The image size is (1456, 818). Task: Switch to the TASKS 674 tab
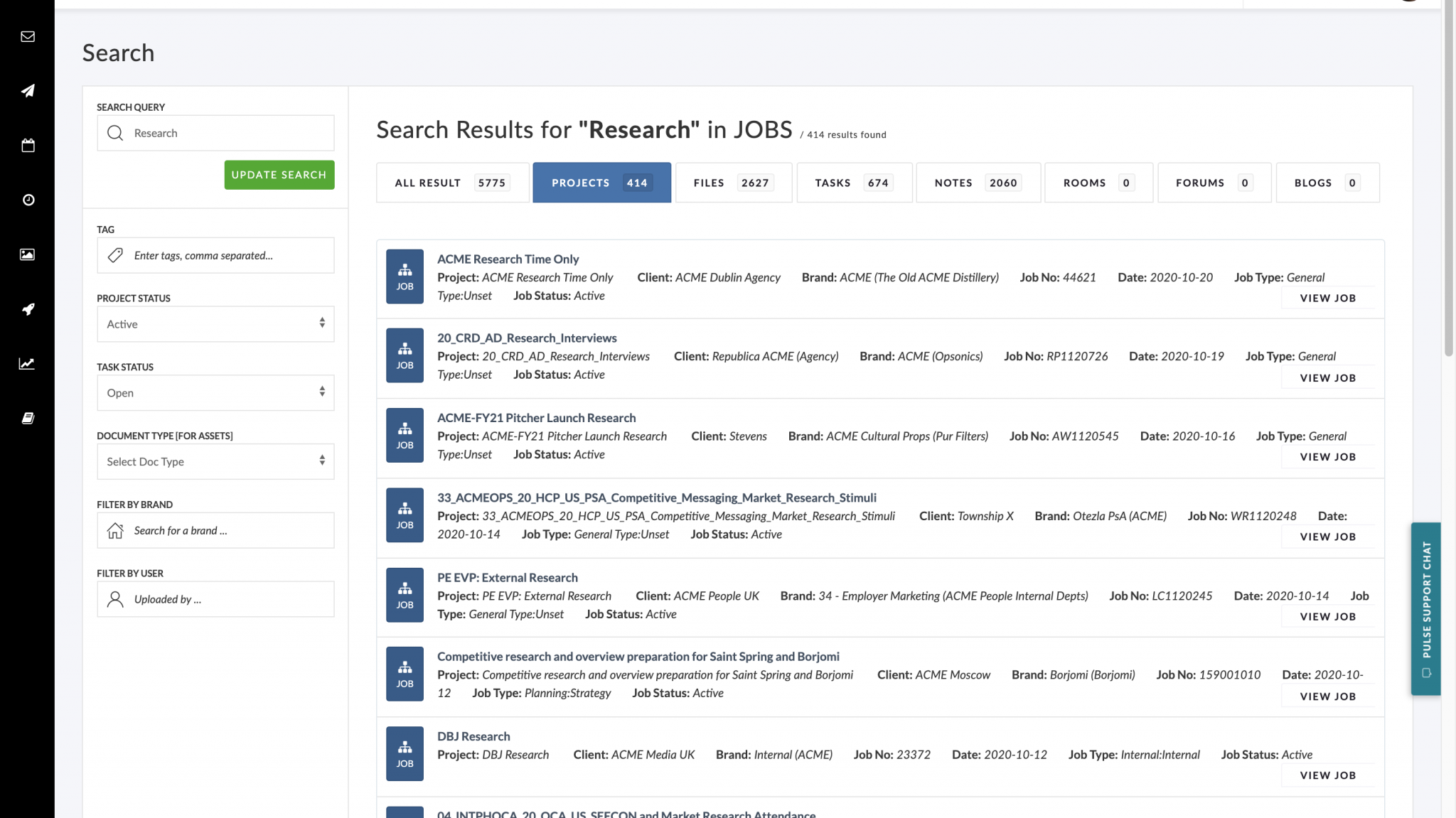click(x=852, y=182)
